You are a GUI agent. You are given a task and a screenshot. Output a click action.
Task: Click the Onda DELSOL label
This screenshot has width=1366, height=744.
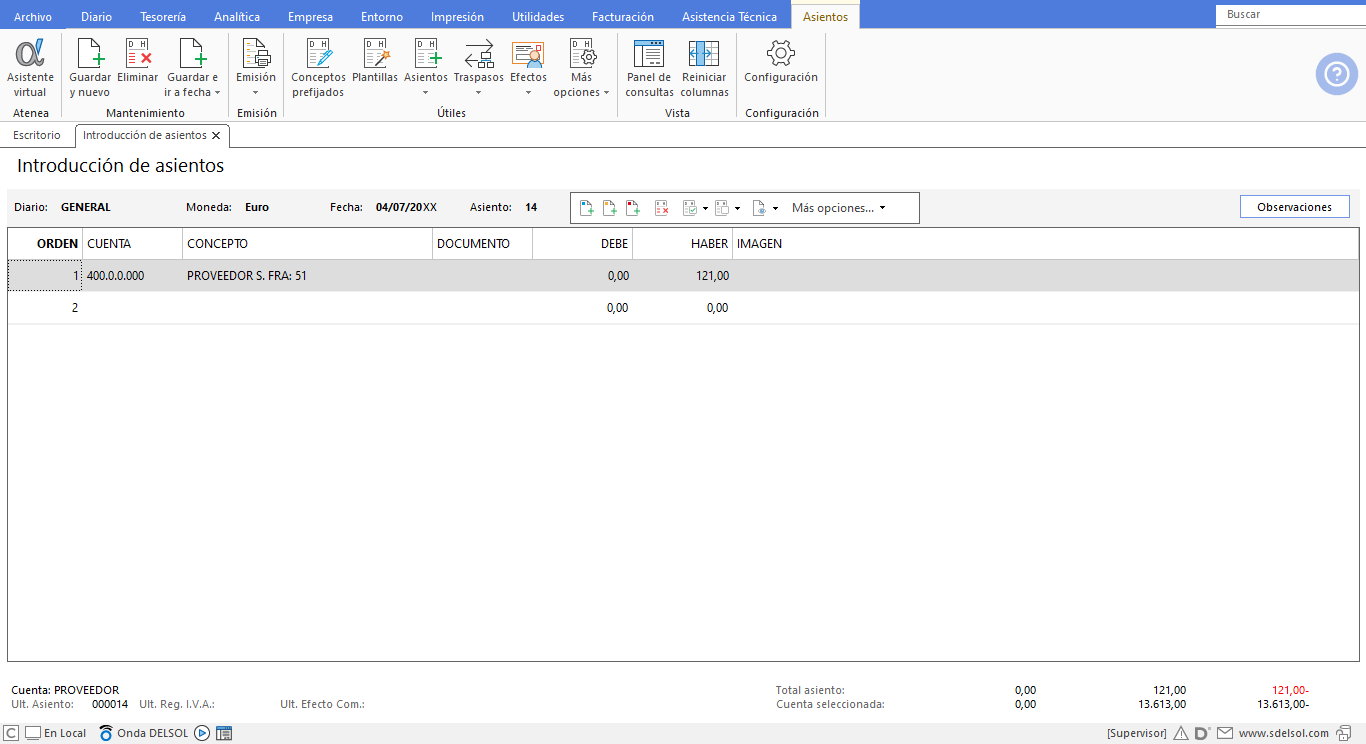(x=153, y=733)
